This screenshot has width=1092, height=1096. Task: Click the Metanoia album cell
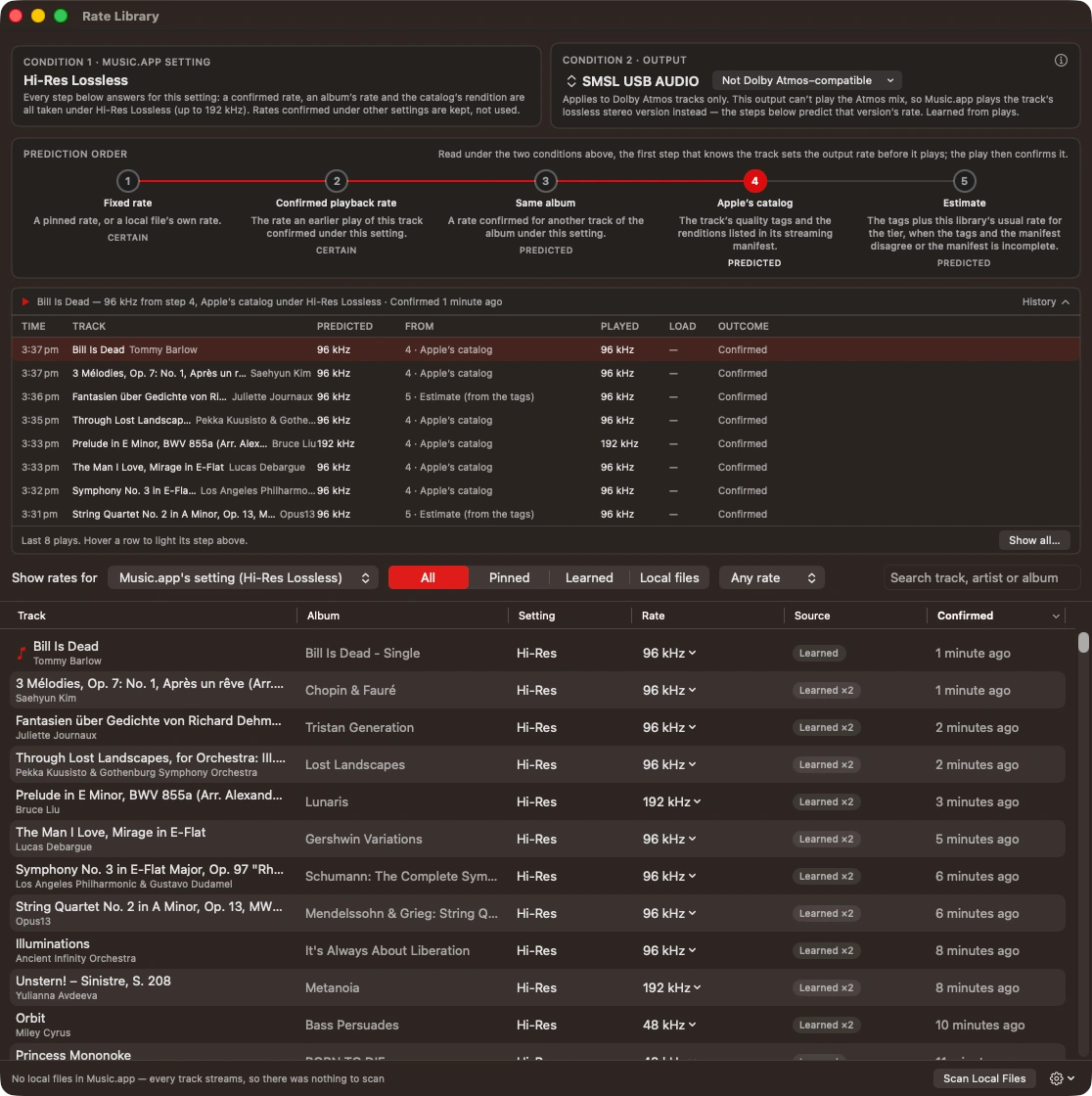coord(332,987)
